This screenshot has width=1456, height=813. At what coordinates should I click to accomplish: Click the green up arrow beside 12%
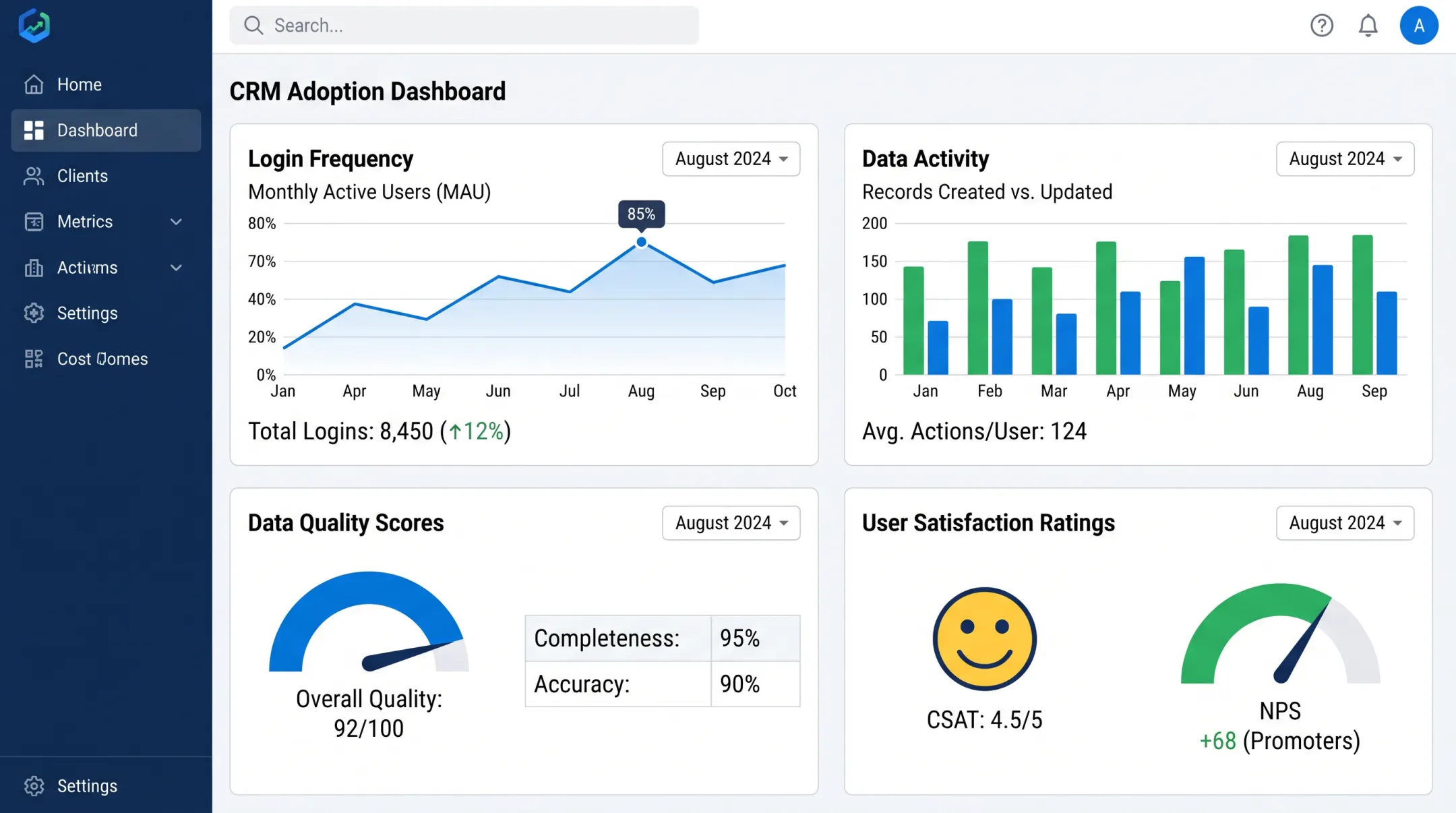456,431
